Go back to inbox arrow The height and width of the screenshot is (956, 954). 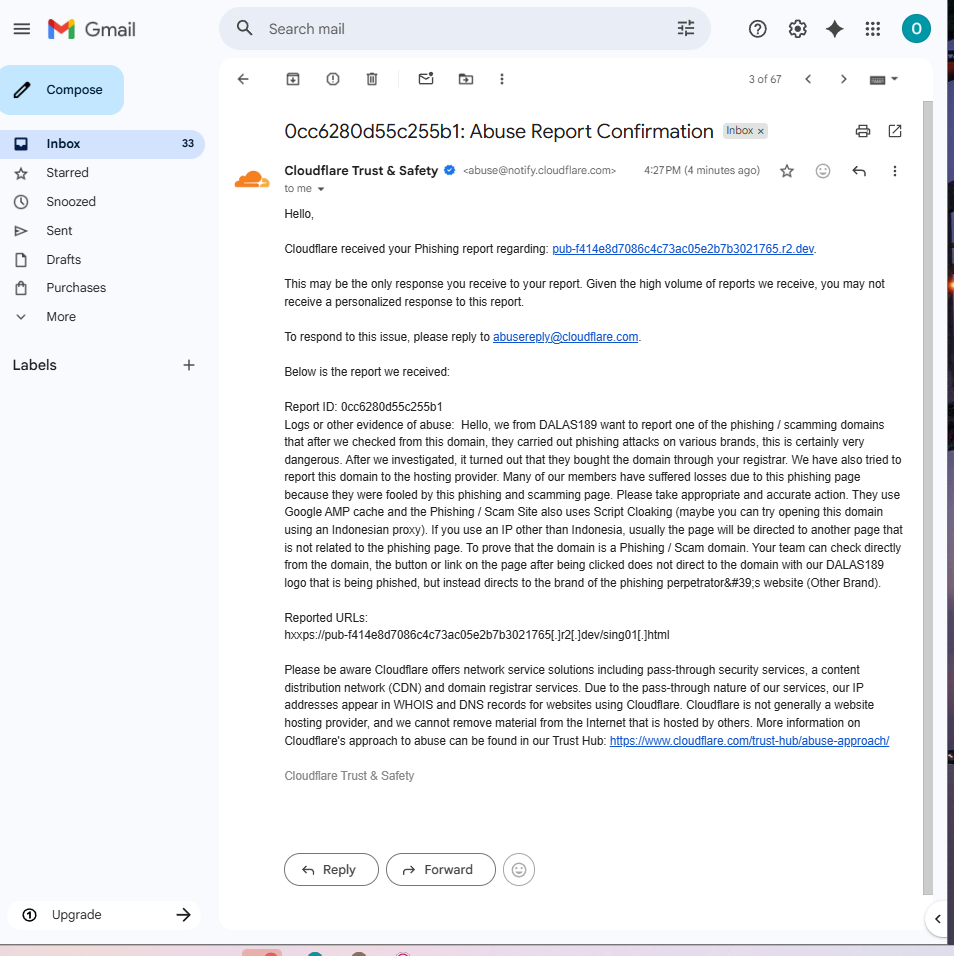243,79
